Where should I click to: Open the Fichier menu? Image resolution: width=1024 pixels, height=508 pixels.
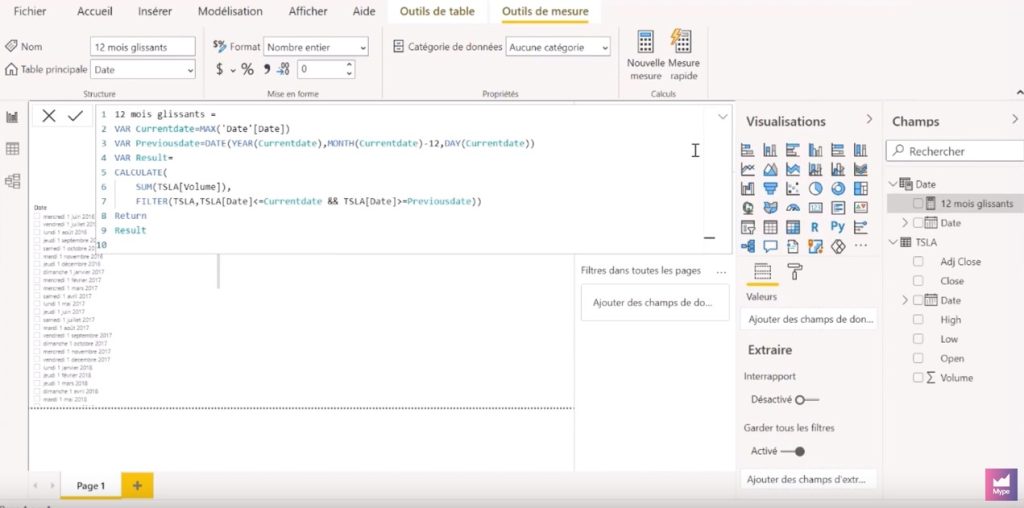pyautogui.click(x=30, y=11)
